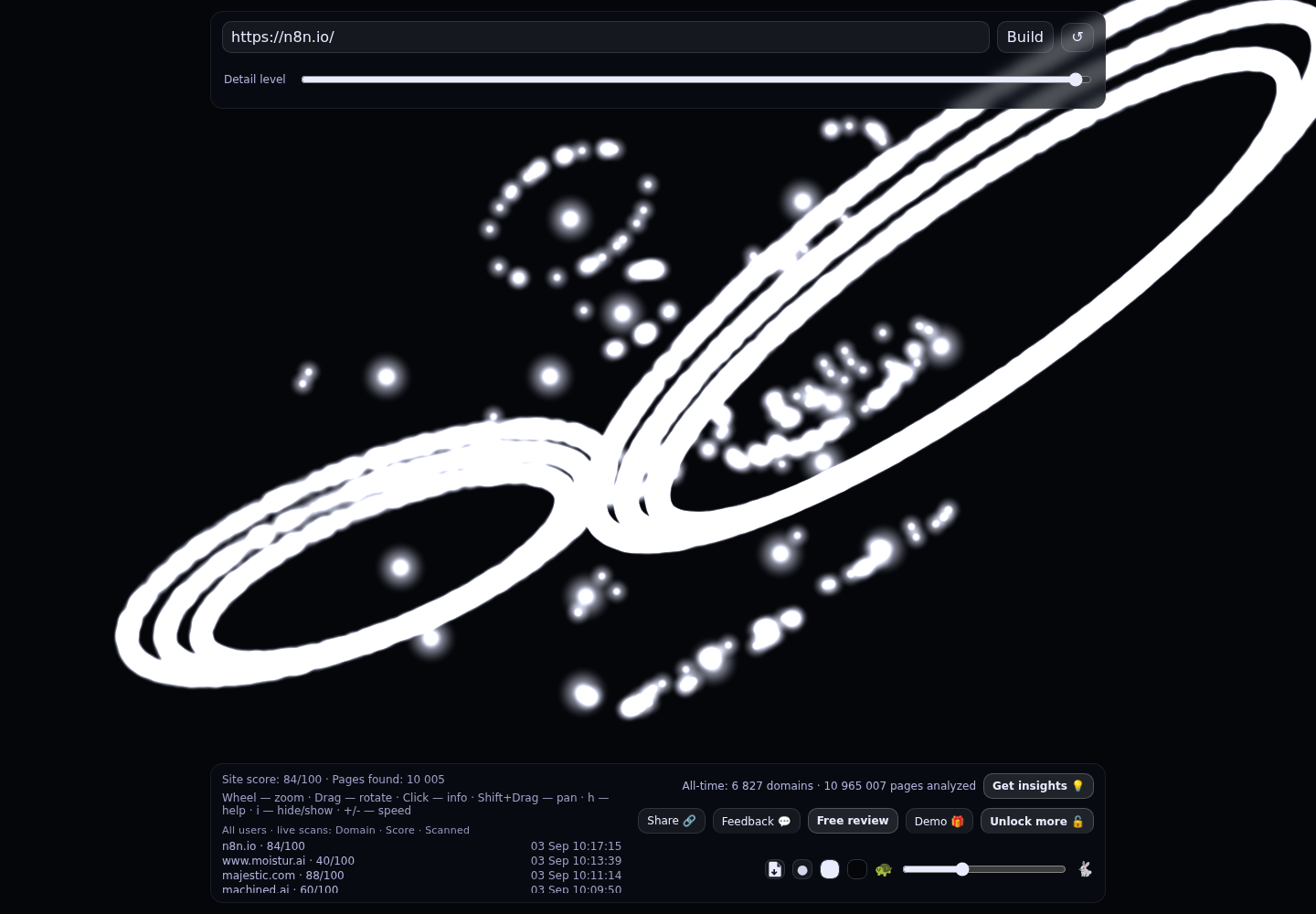
Task: Click the 03 Sep 10:13:39 timestamp
Action: coord(576,861)
